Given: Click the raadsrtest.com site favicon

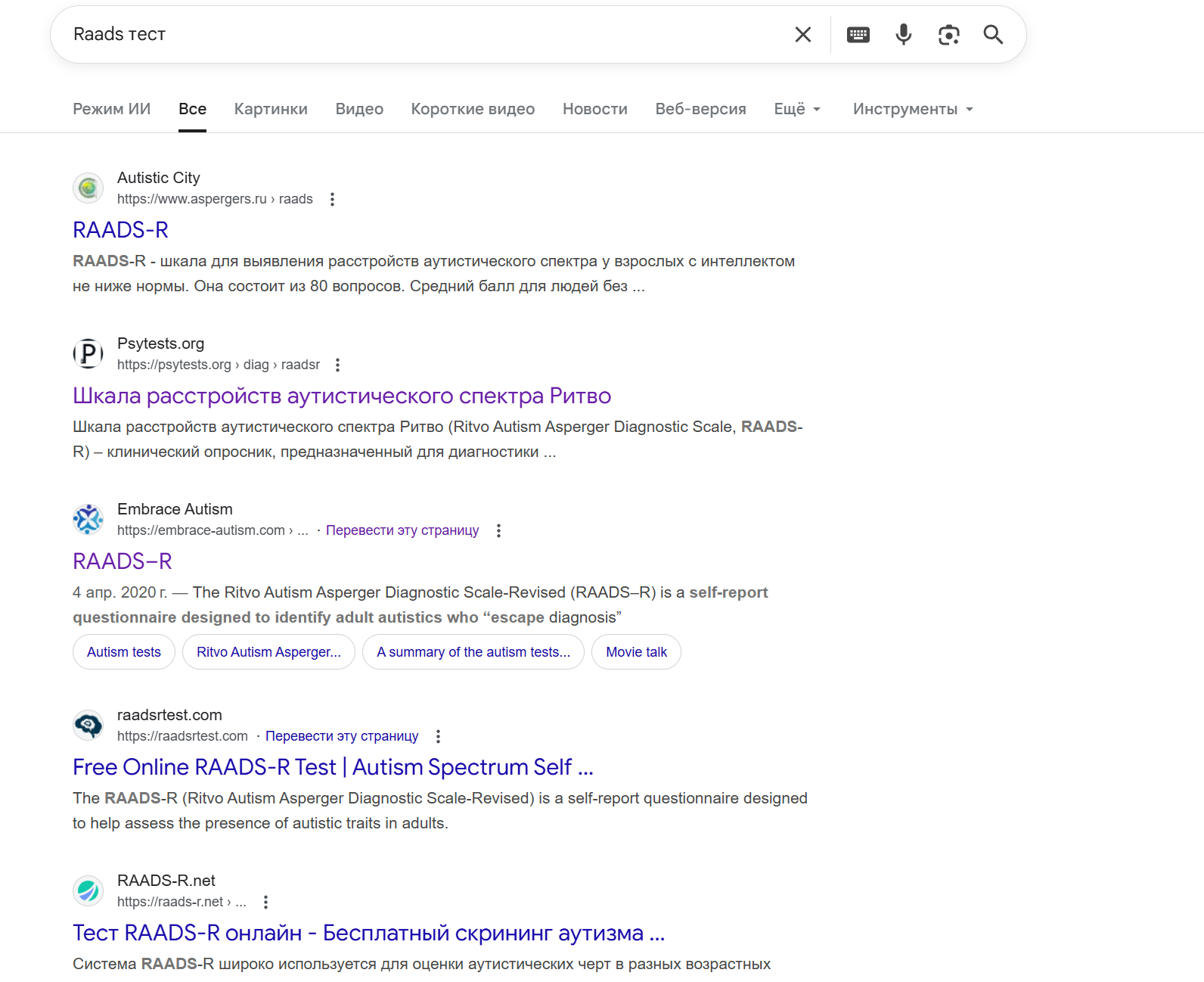Looking at the screenshot, I should [88, 725].
